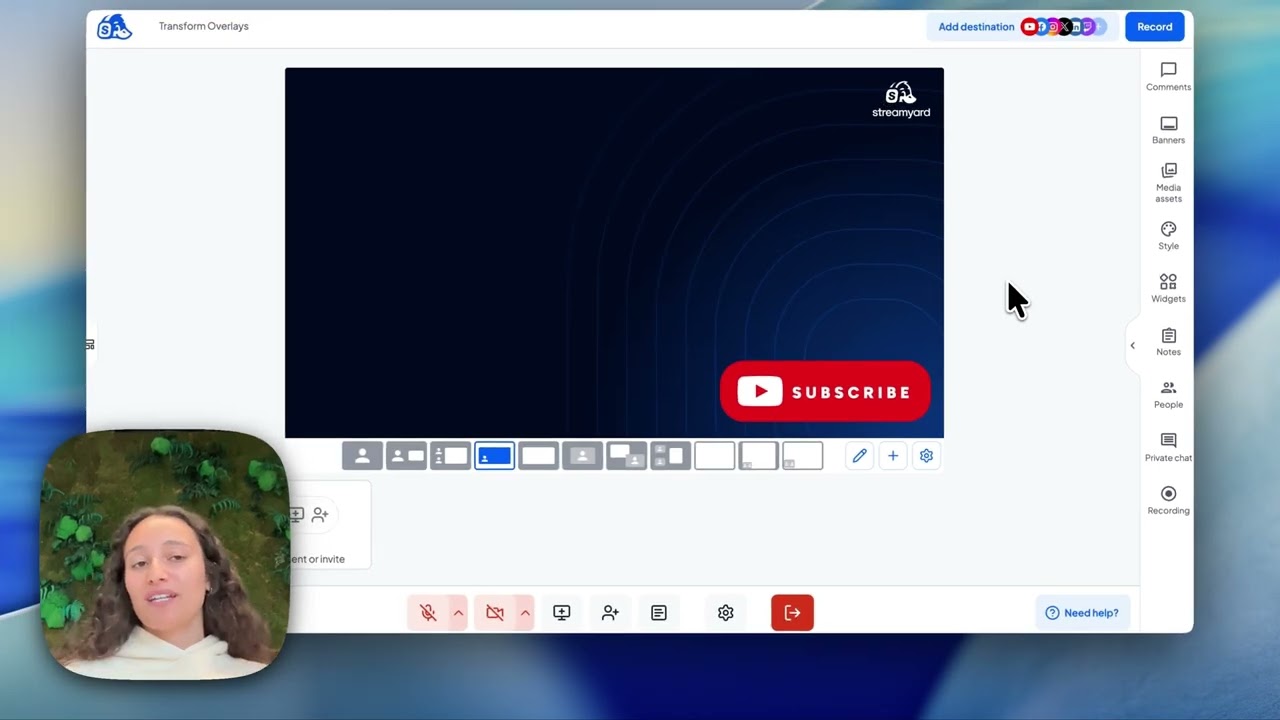This screenshot has height=720, width=1280.
Task: Select the single-person solo layout
Action: [x=362, y=456]
